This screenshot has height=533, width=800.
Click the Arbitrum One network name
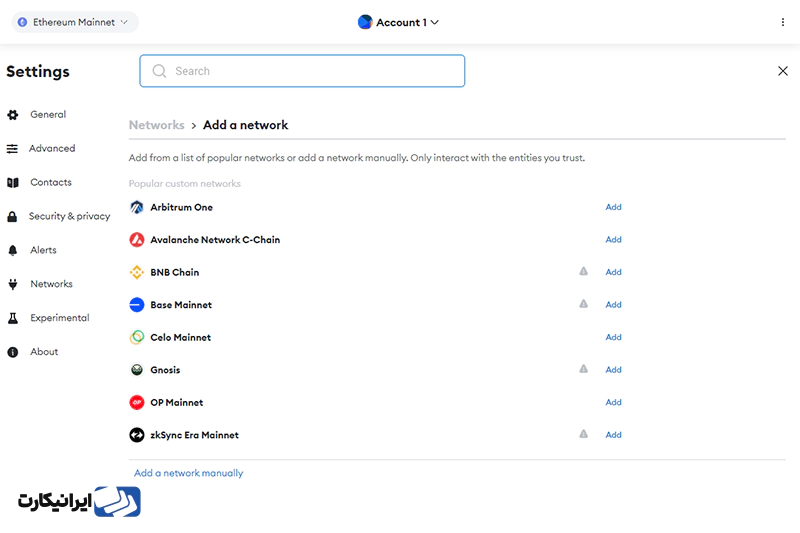click(x=181, y=207)
